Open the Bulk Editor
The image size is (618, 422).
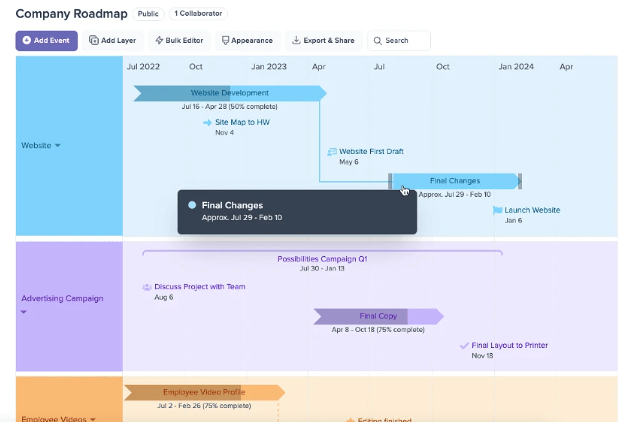coord(179,41)
